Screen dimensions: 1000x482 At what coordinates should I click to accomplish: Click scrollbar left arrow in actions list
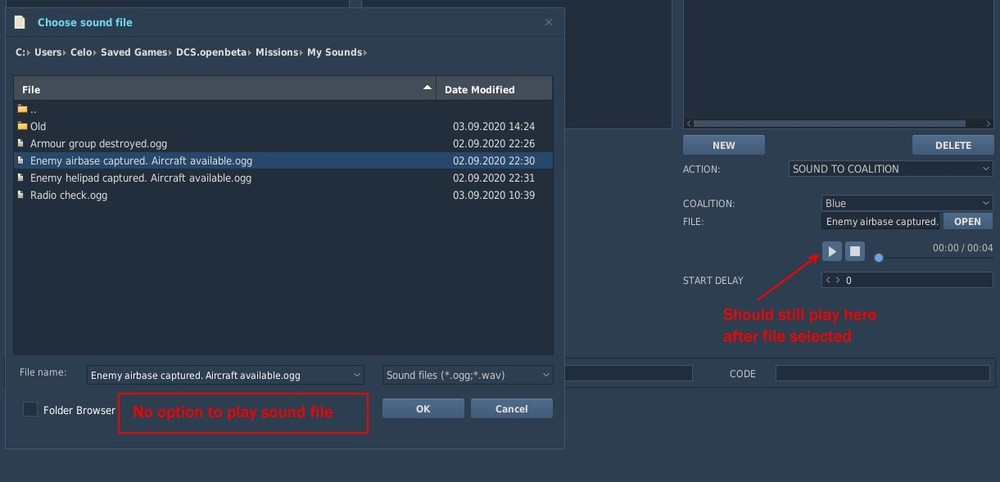pos(688,124)
